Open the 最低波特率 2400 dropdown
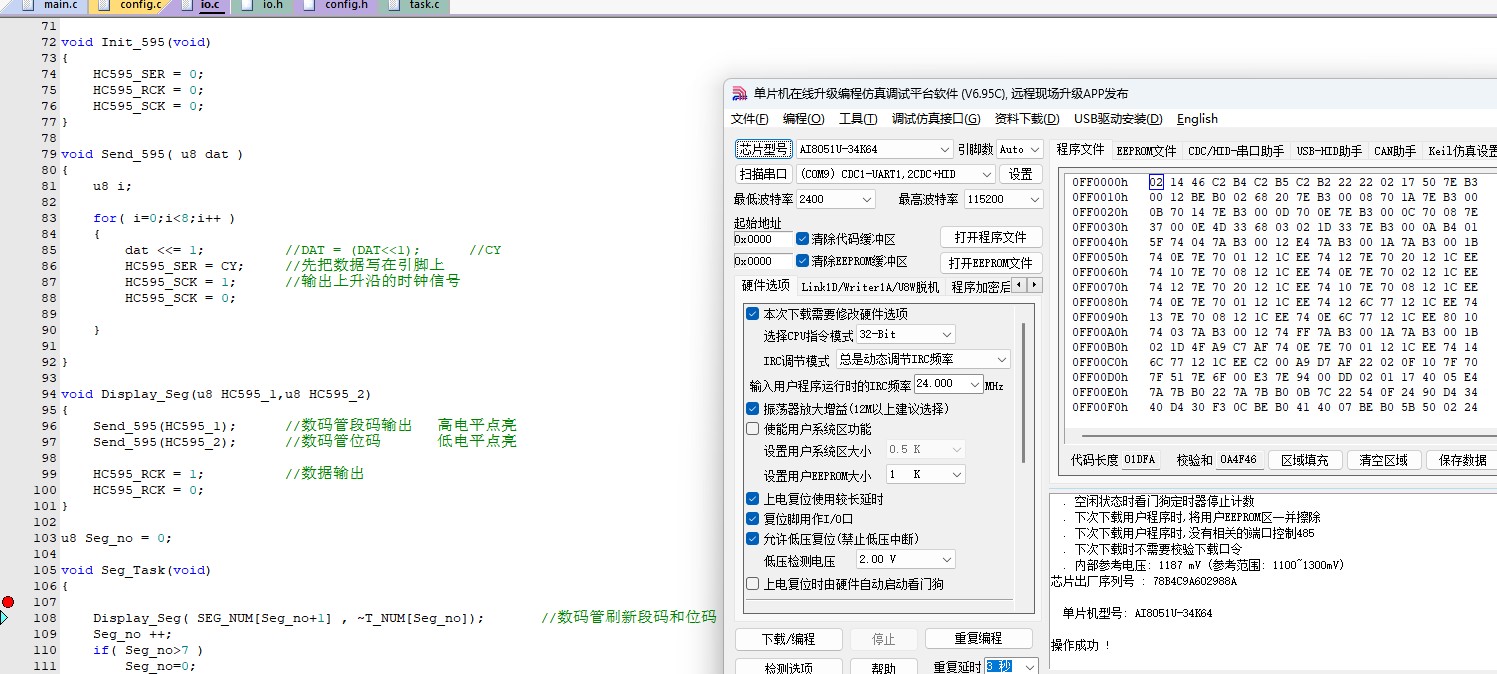Image resolution: width=1497 pixels, height=674 pixels. pos(835,199)
